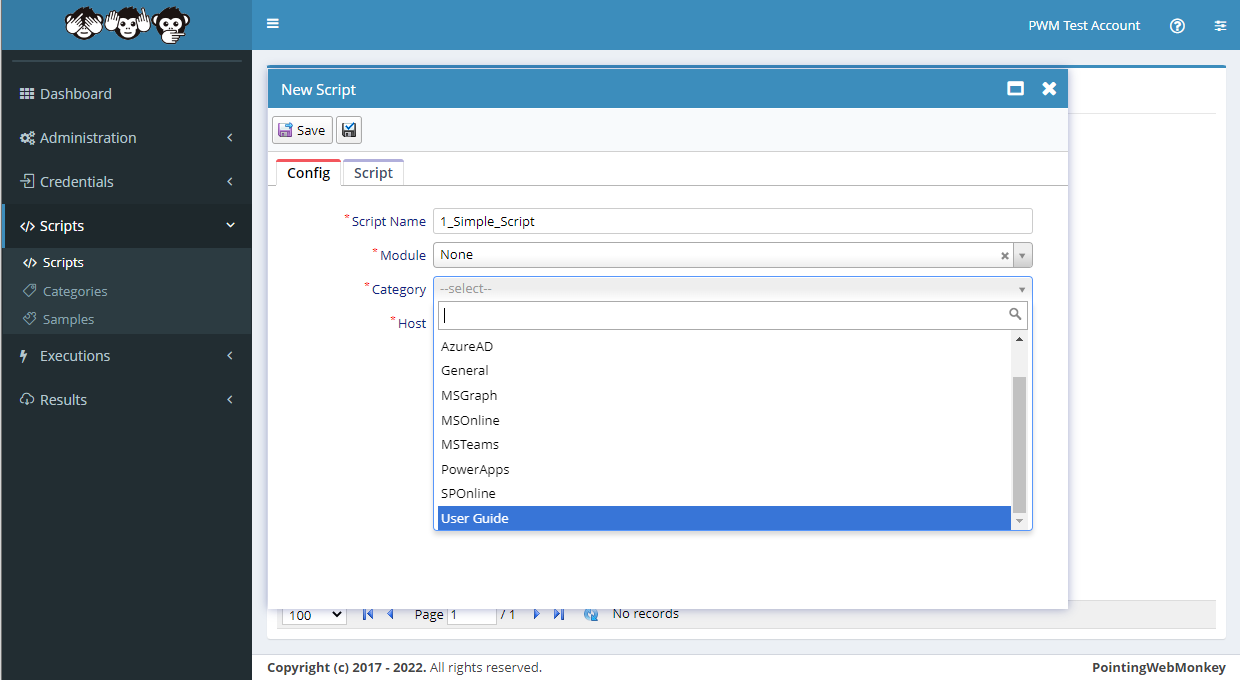Viewport: 1240px width, 680px height.
Task: Open Categories in the sidebar
Action: click(x=75, y=291)
